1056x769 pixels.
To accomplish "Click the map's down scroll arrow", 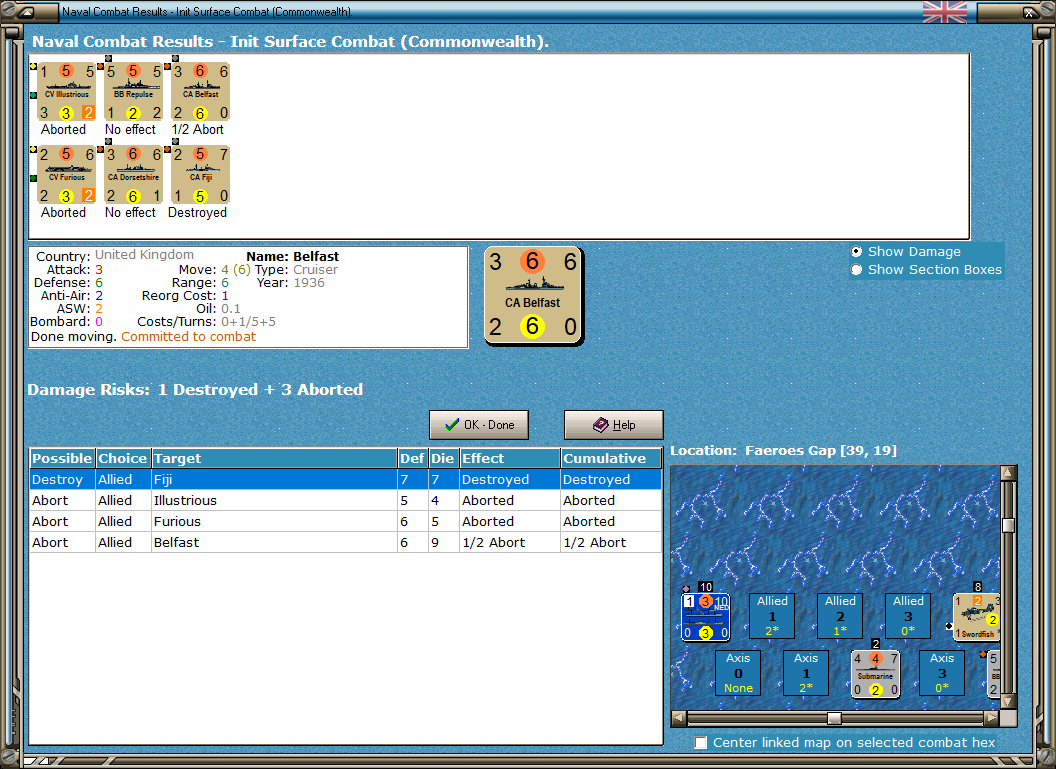I will (1008, 701).
